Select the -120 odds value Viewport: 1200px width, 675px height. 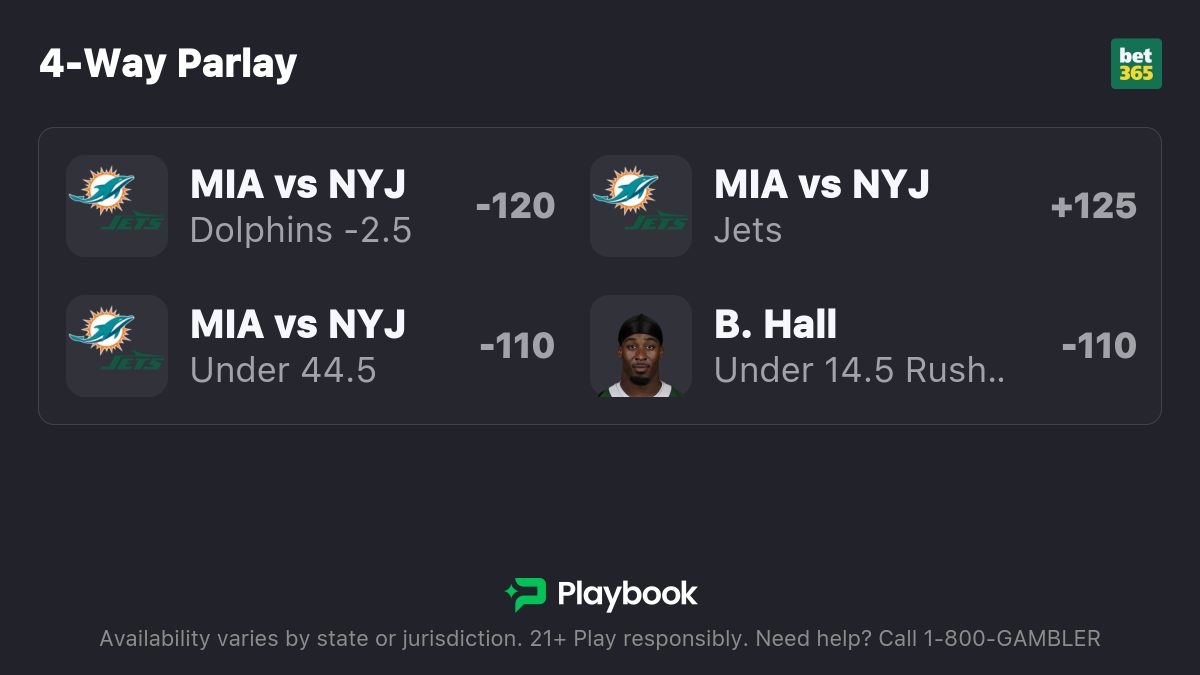[x=515, y=206]
